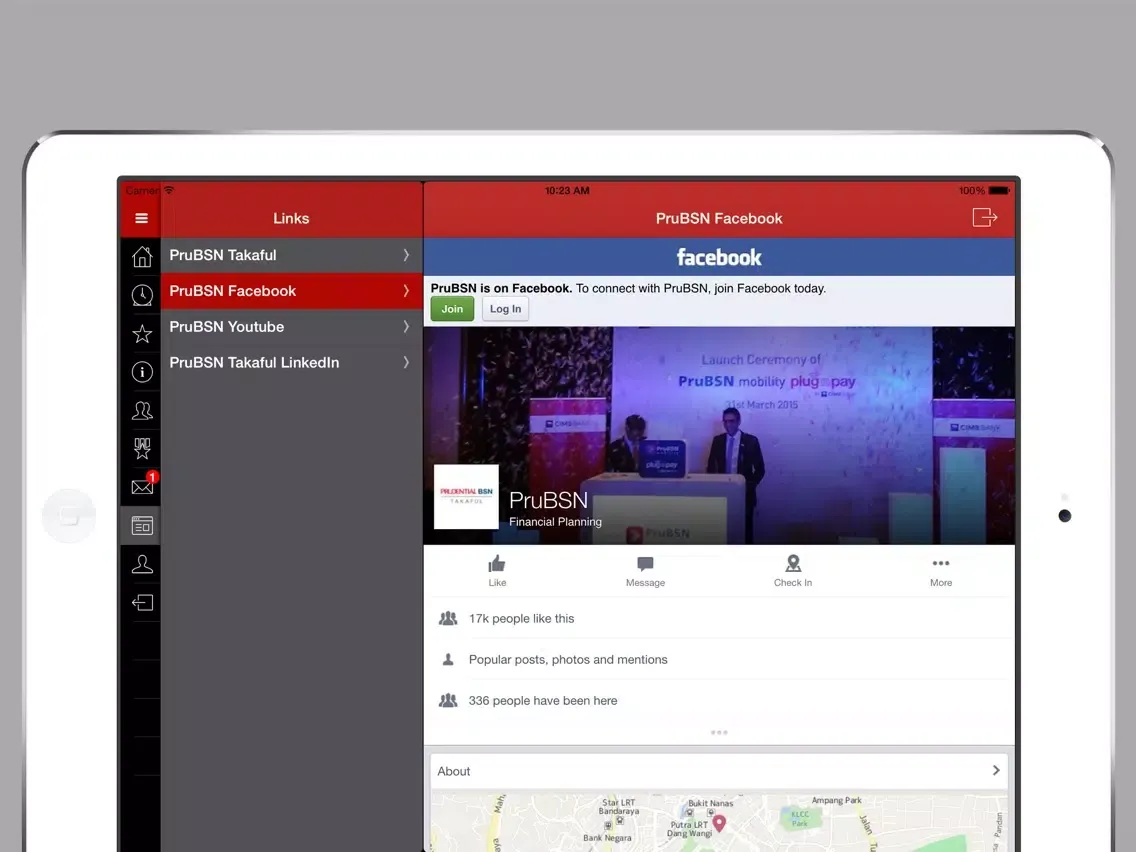
Task: Open the award ribbon star sidebar icon
Action: (142, 448)
